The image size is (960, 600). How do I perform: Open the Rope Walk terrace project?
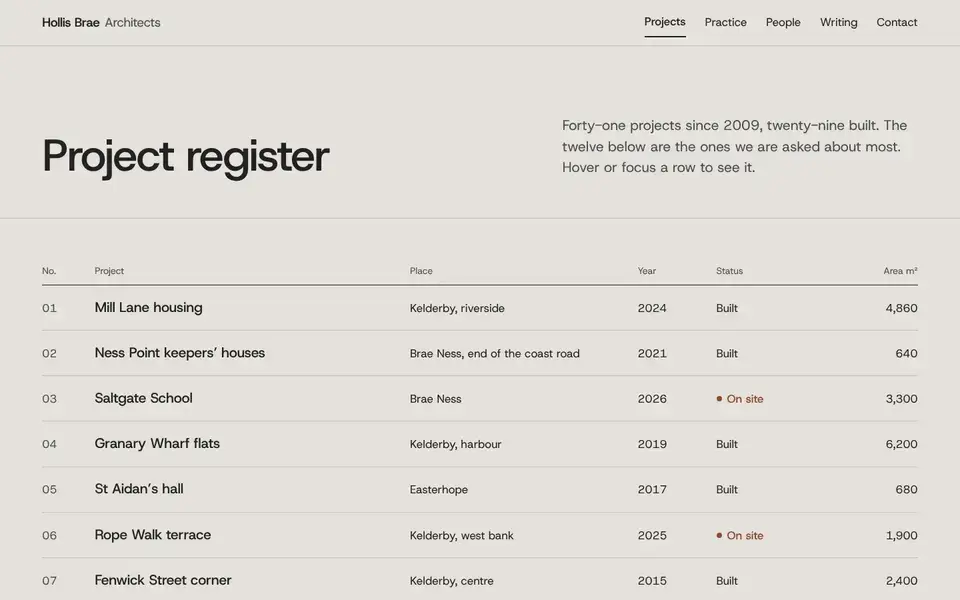[479, 535]
